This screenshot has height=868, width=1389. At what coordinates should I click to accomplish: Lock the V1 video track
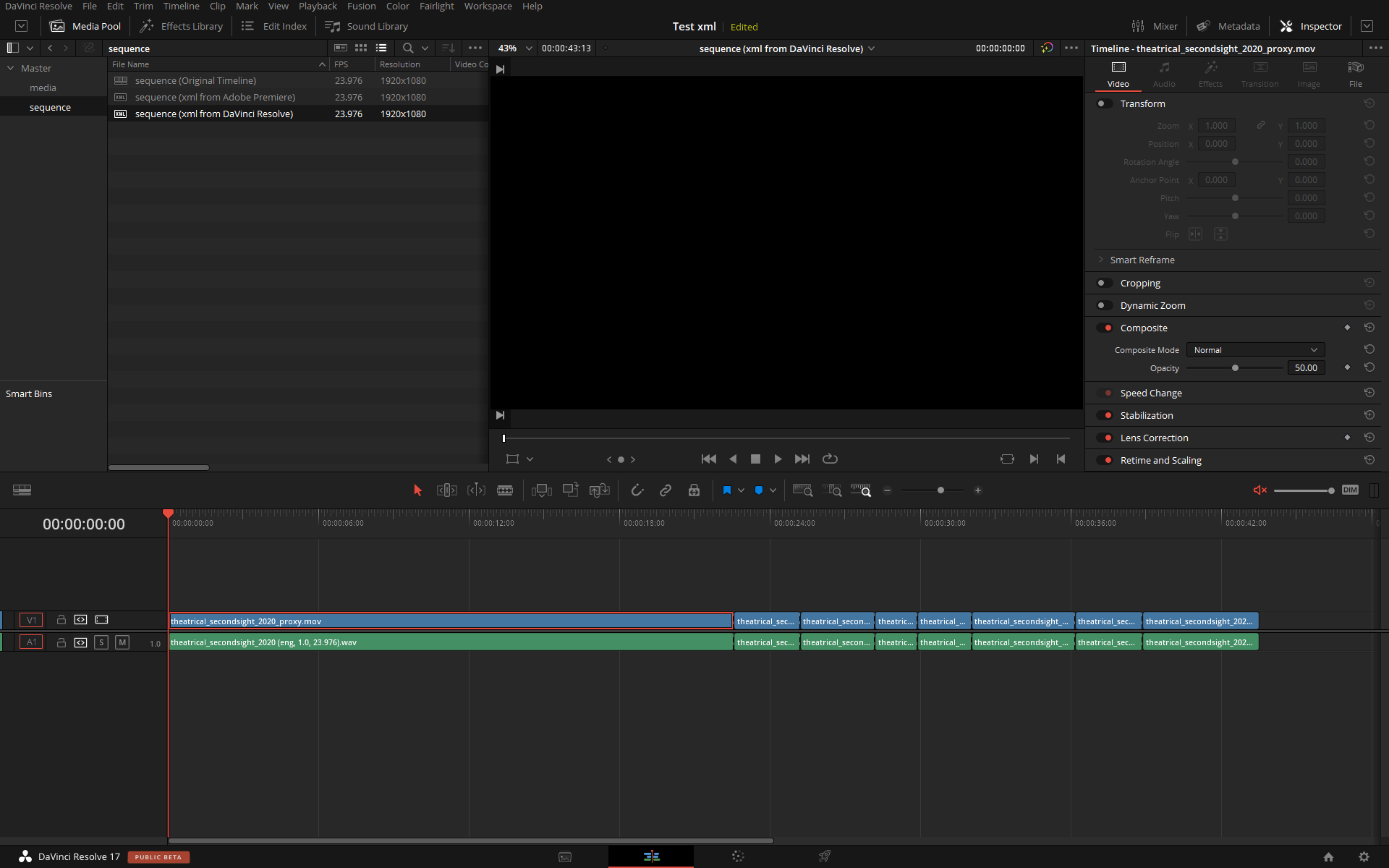[61, 620]
